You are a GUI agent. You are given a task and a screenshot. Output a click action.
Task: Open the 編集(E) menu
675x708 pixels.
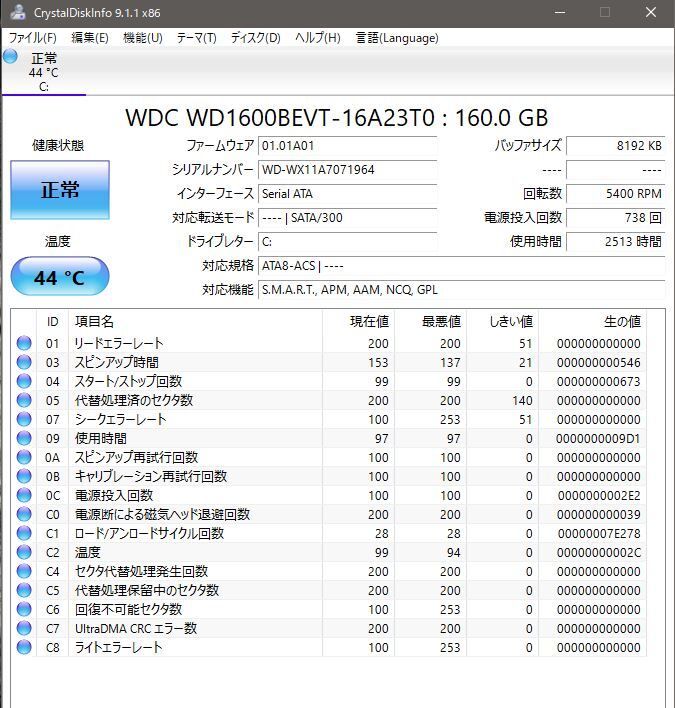point(90,38)
